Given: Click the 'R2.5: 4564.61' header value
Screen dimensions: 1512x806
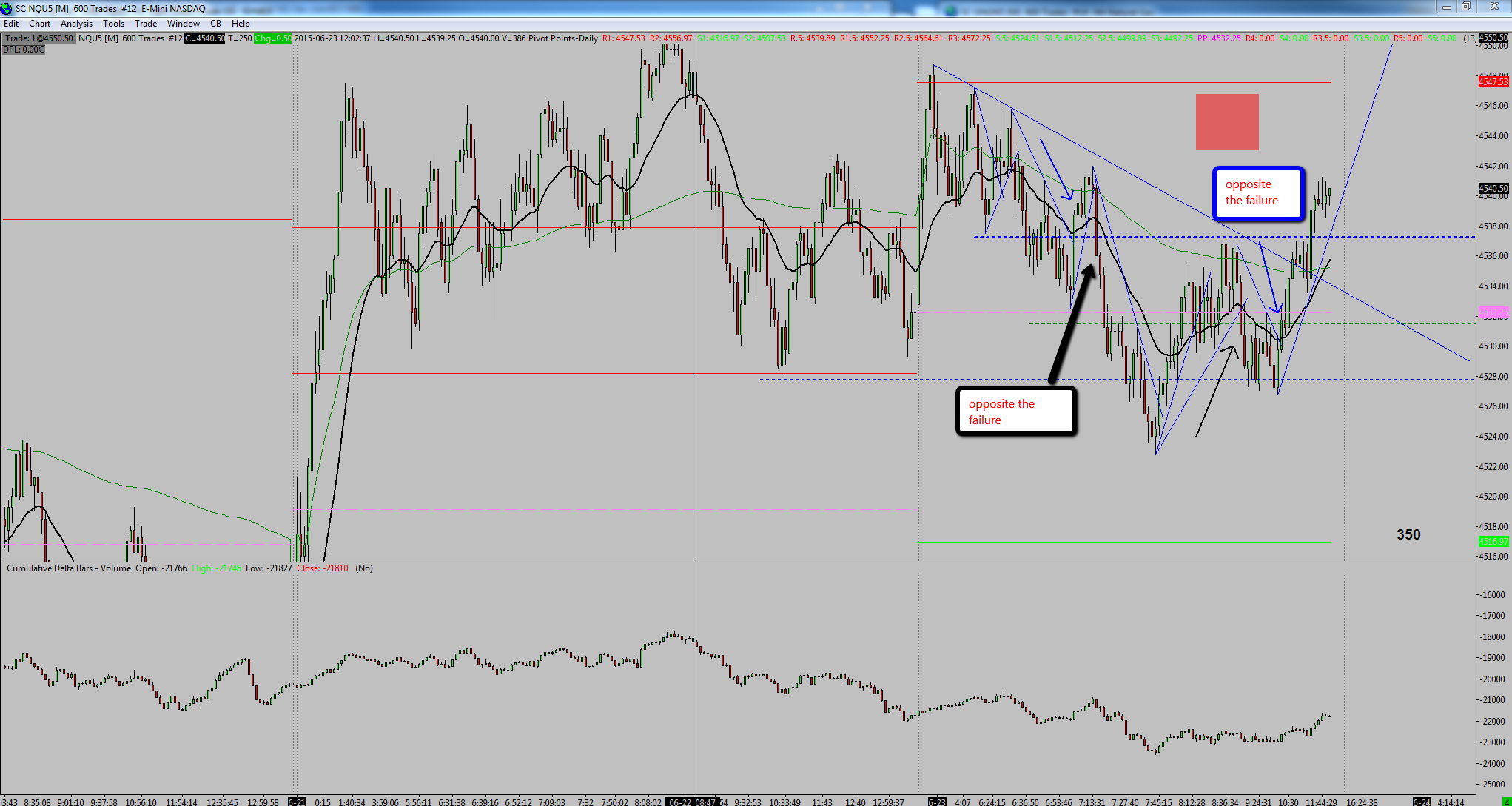Looking at the screenshot, I should tap(918, 38).
